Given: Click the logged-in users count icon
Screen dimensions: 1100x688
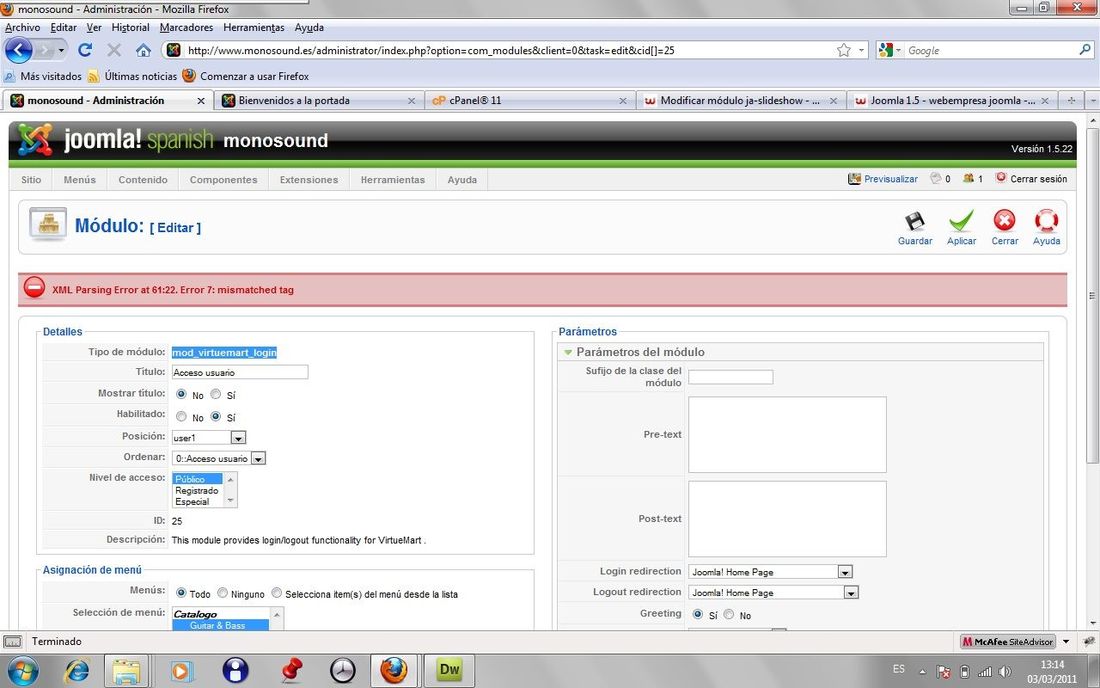Looking at the screenshot, I should point(968,178).
